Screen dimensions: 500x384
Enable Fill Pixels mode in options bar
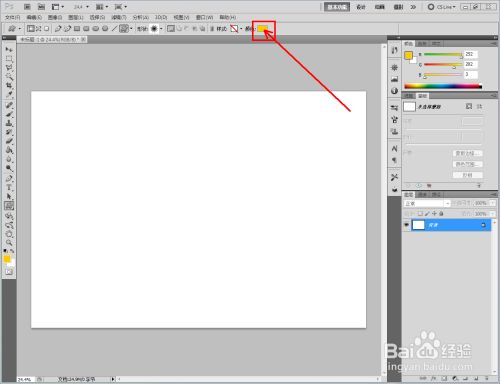coord(47,29)
